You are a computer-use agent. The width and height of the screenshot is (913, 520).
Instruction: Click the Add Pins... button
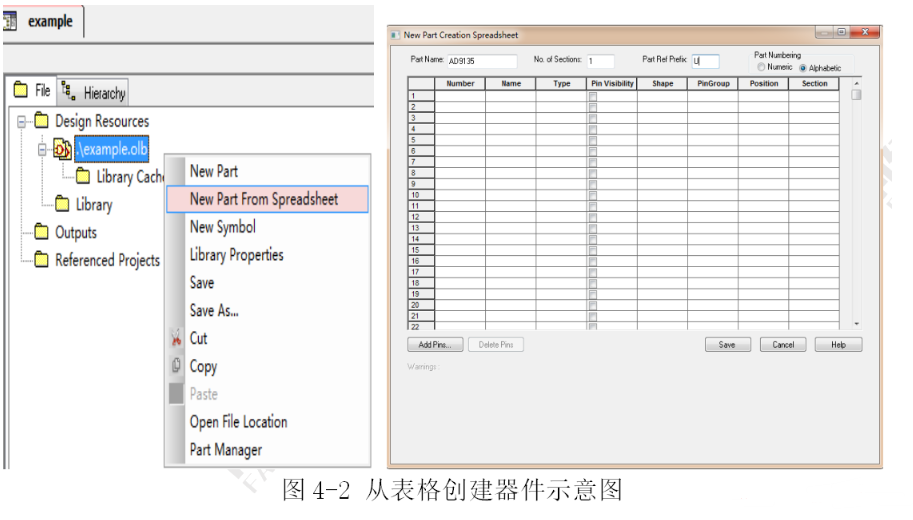(x=435, y=345)
